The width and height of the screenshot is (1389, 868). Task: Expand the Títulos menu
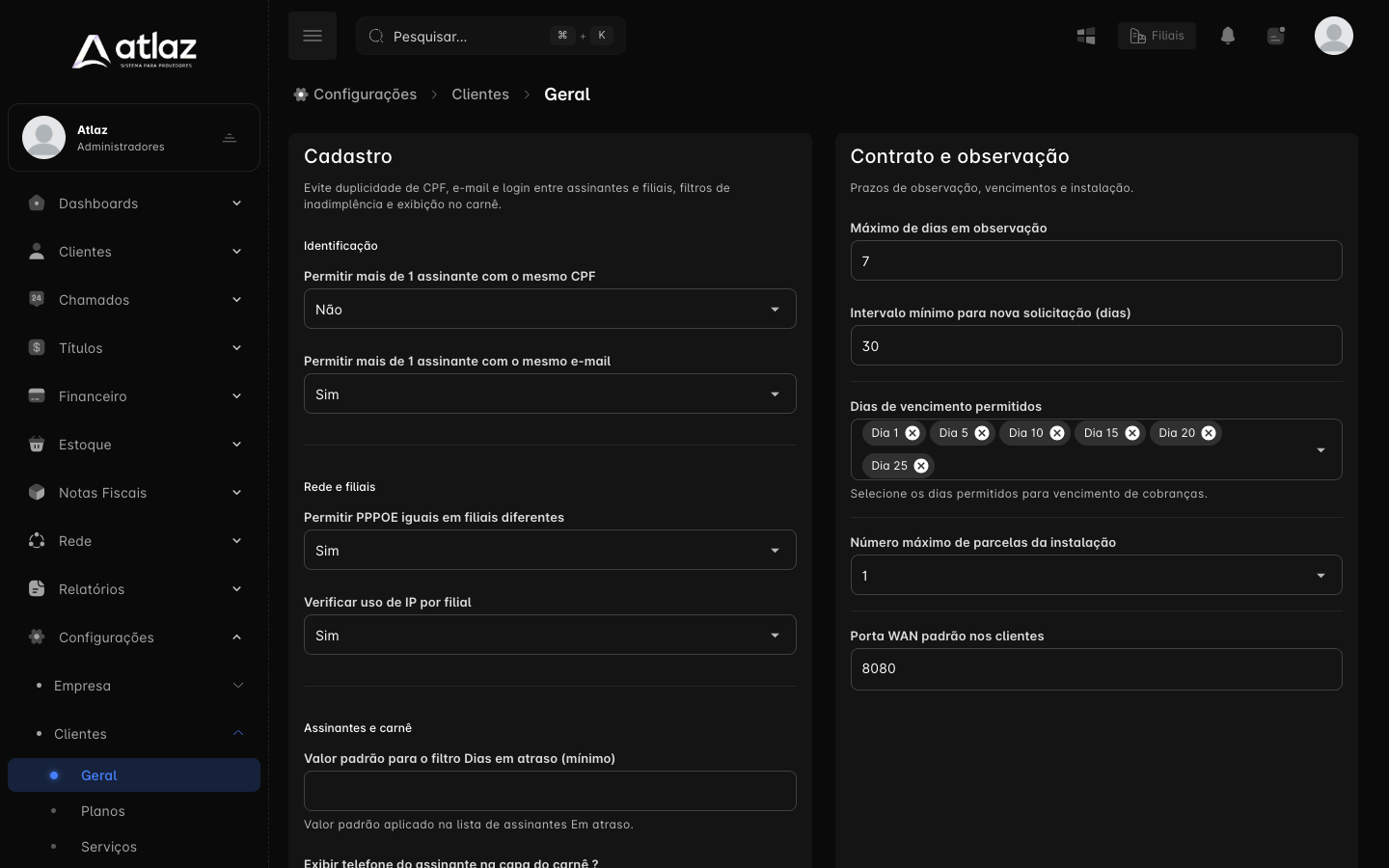(x=134, y=348)
